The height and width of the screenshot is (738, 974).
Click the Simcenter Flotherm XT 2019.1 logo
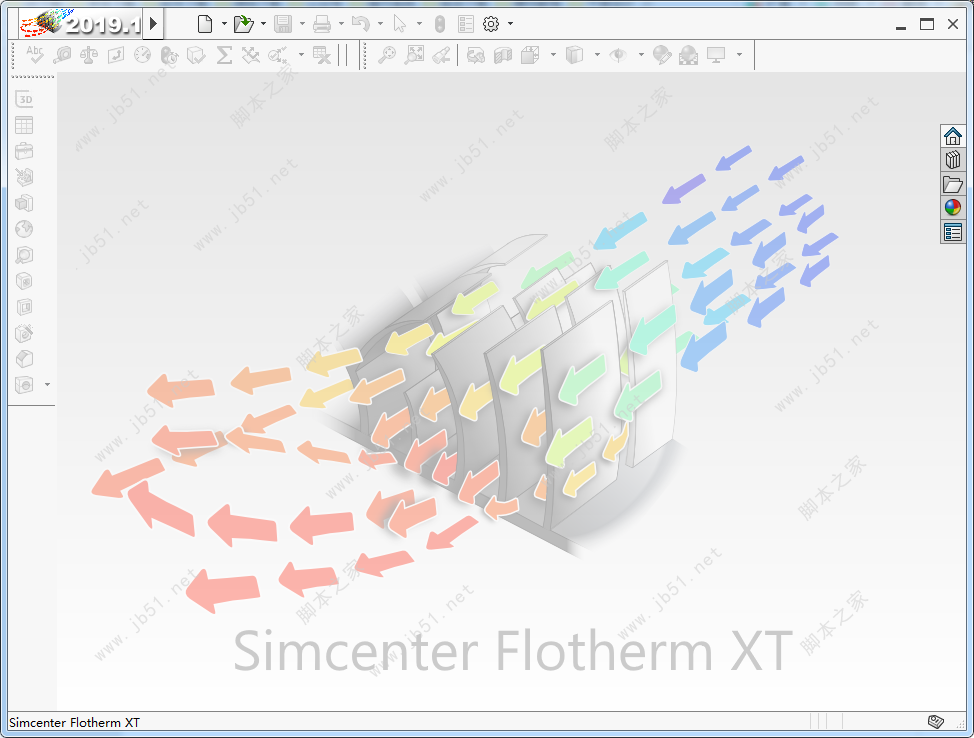[80, 24]
